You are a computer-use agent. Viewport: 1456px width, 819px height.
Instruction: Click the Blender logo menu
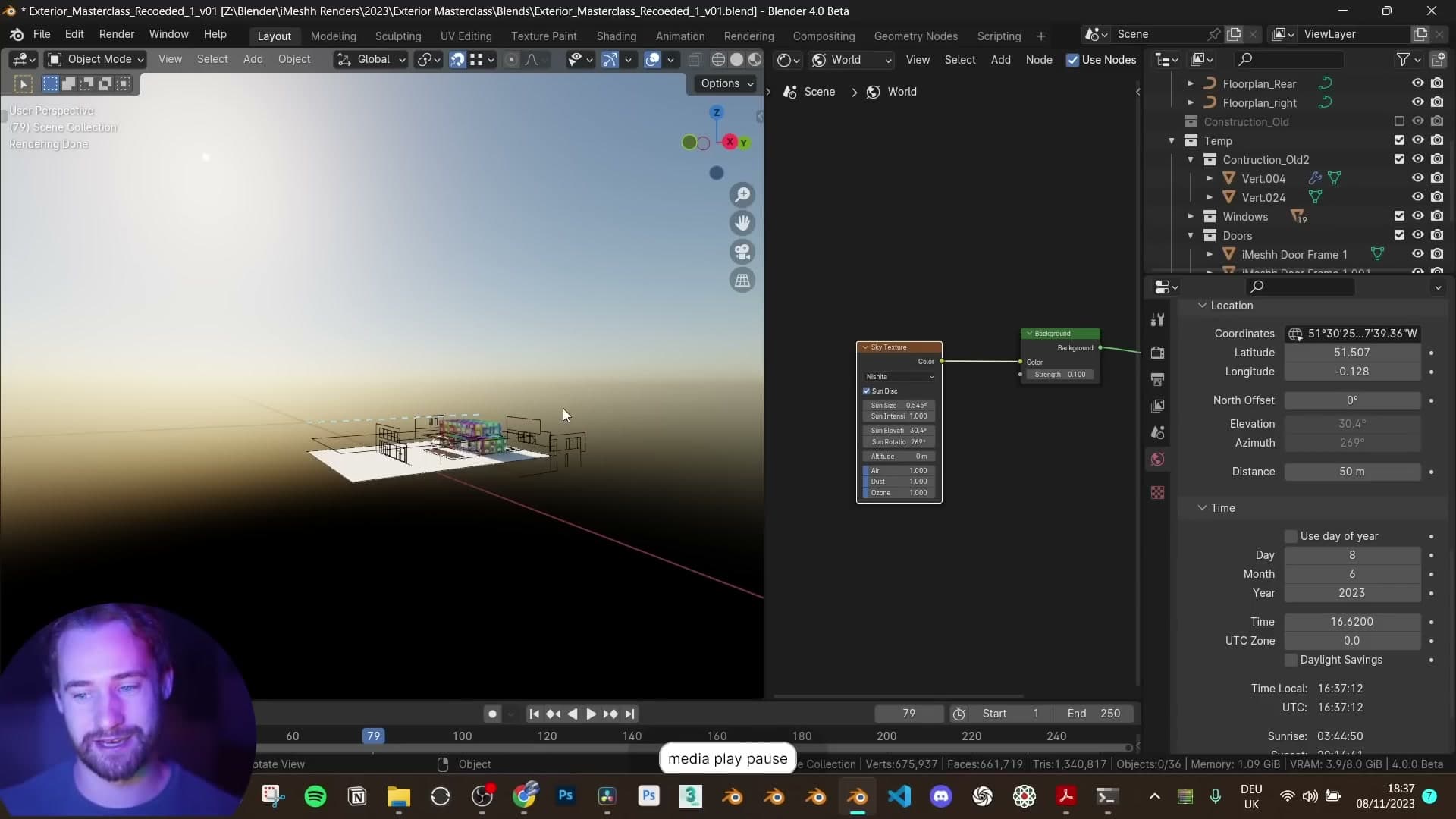17,34
